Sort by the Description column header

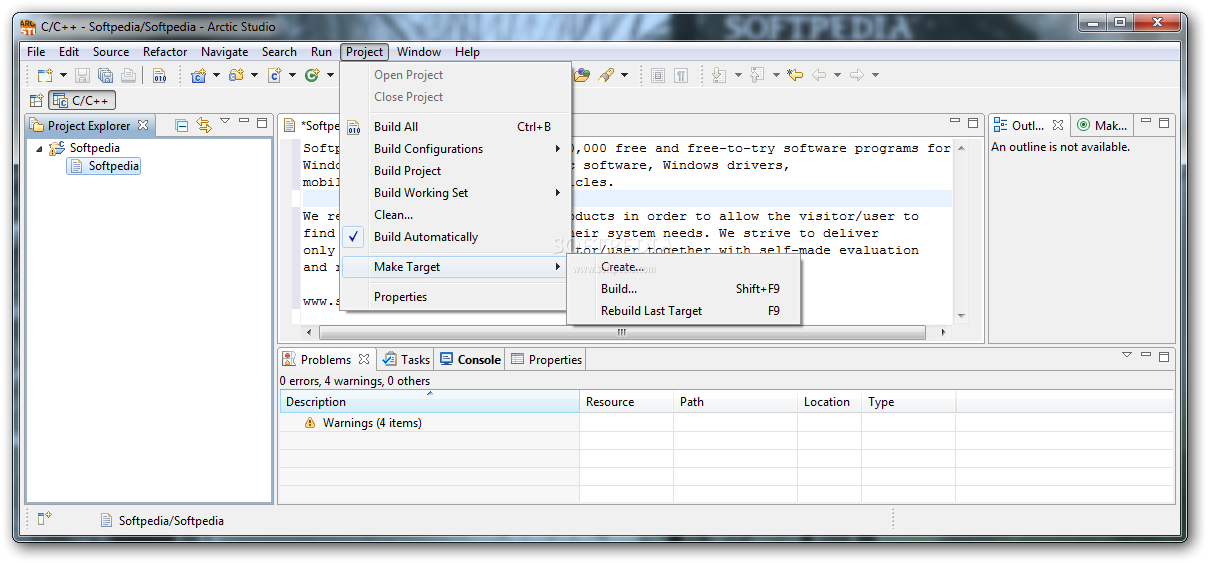point(429,402)
